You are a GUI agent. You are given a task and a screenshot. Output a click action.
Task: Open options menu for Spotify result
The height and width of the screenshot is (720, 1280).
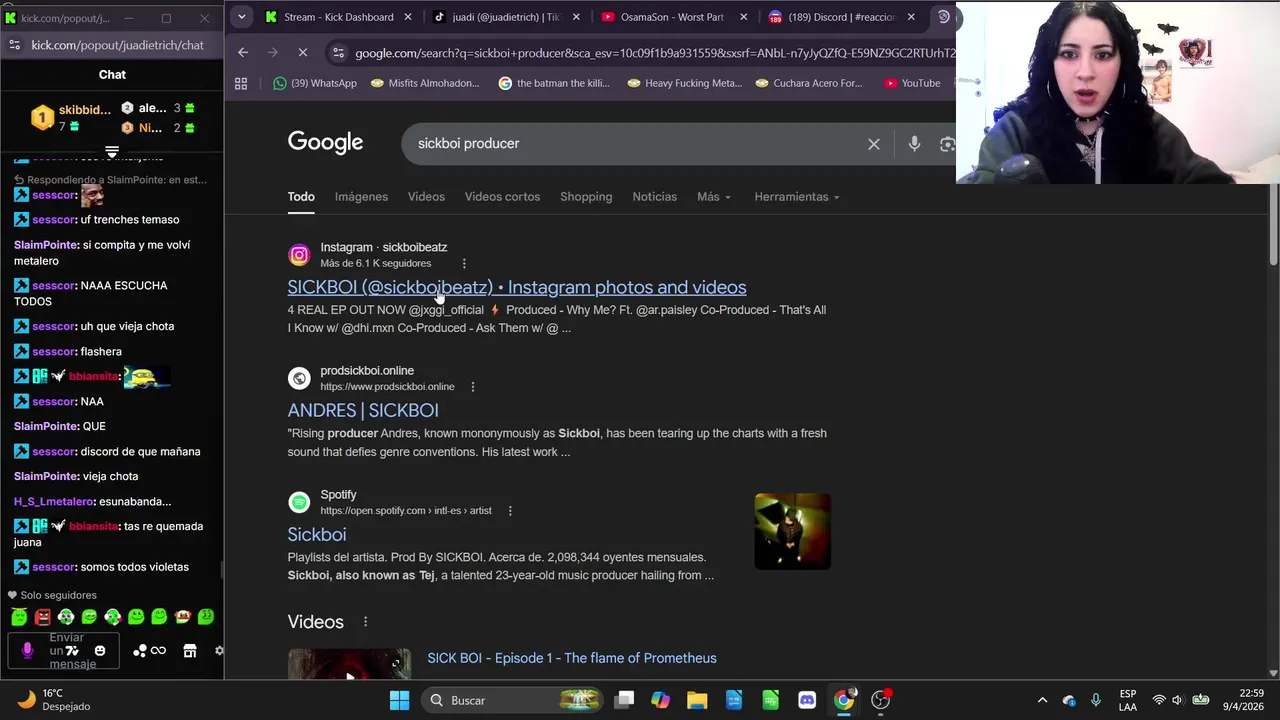pyautogui.click(x=510, y=511)
